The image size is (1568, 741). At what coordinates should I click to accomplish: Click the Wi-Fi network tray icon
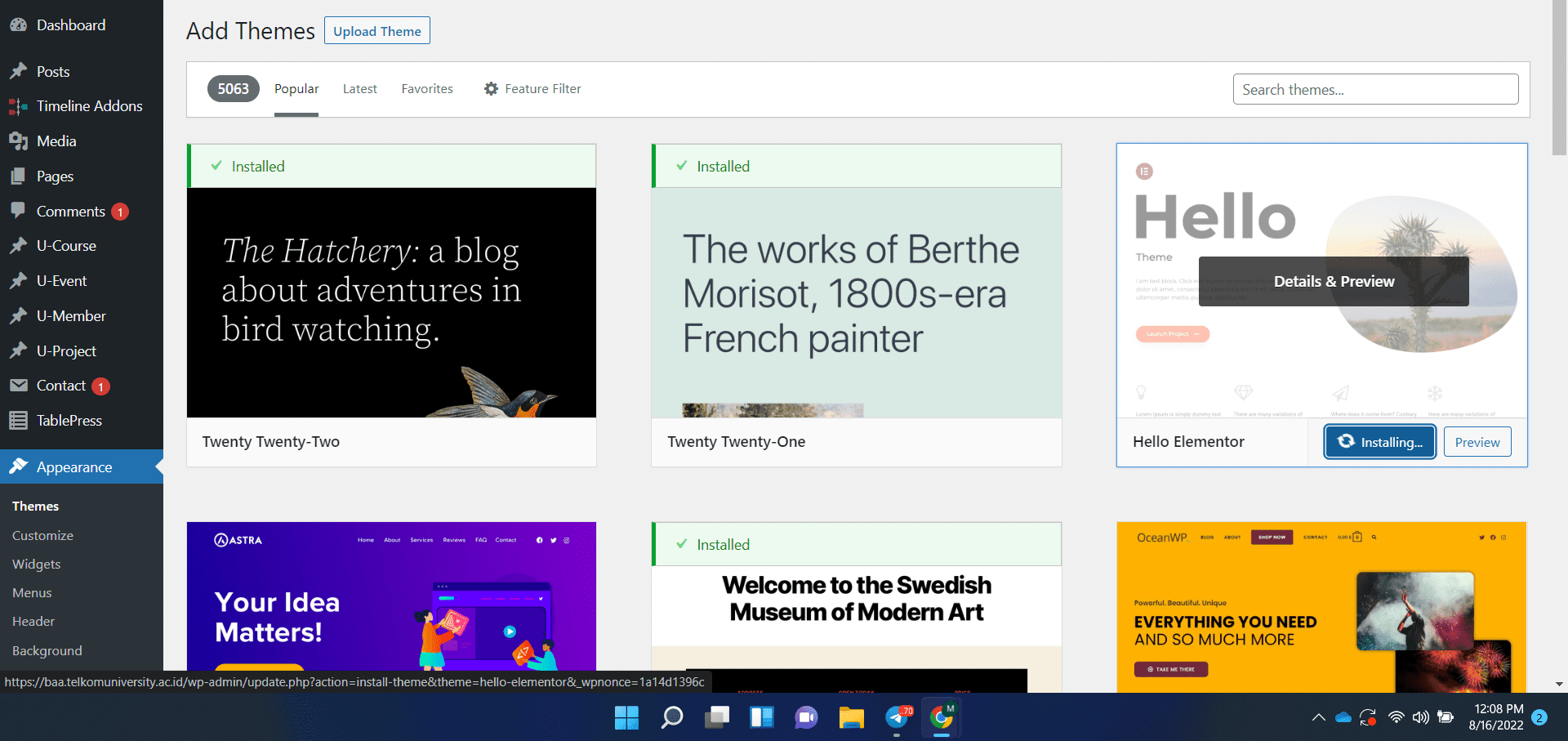click(1396, 717)
